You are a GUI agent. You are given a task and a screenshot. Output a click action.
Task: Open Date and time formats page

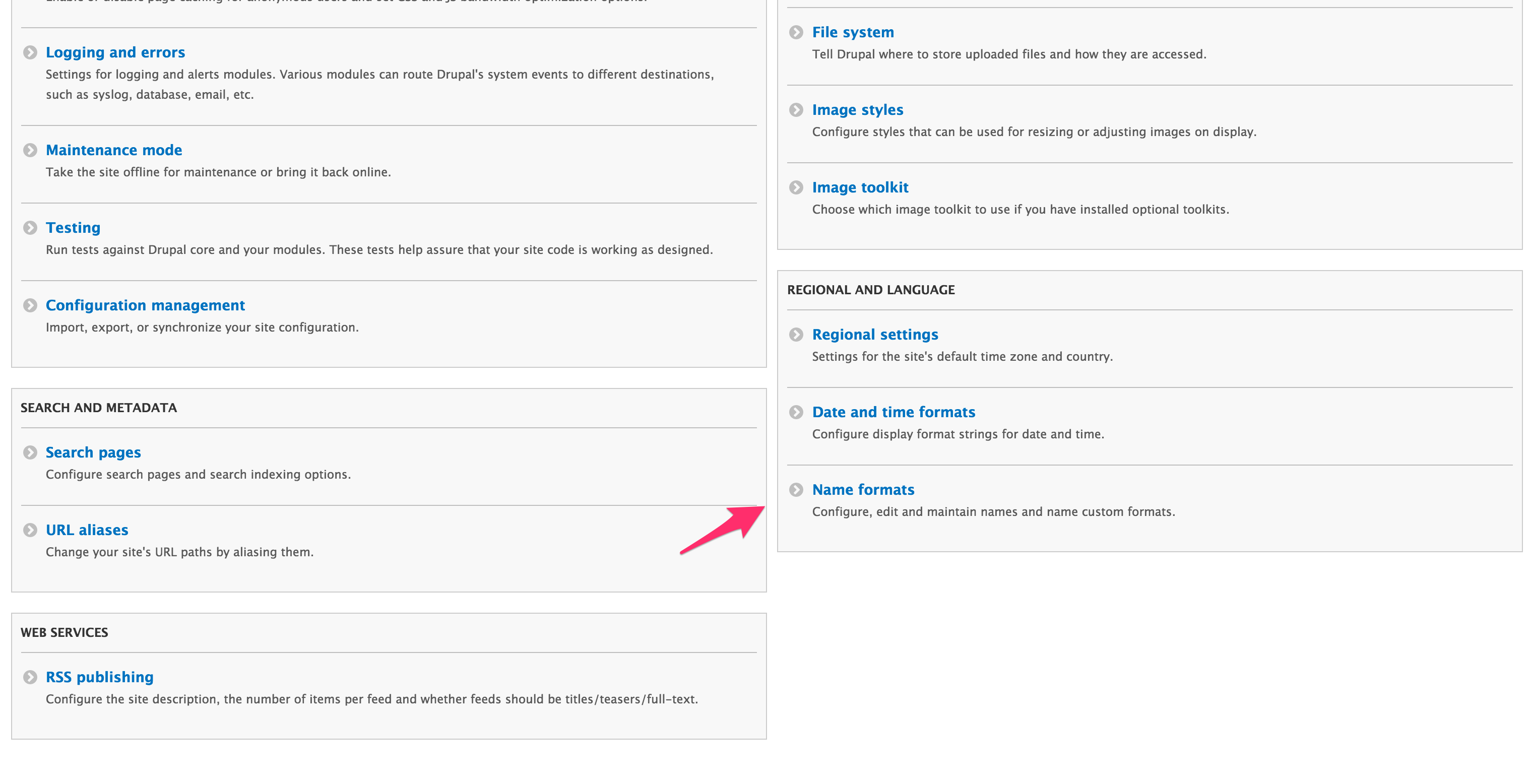coord(893,412)
